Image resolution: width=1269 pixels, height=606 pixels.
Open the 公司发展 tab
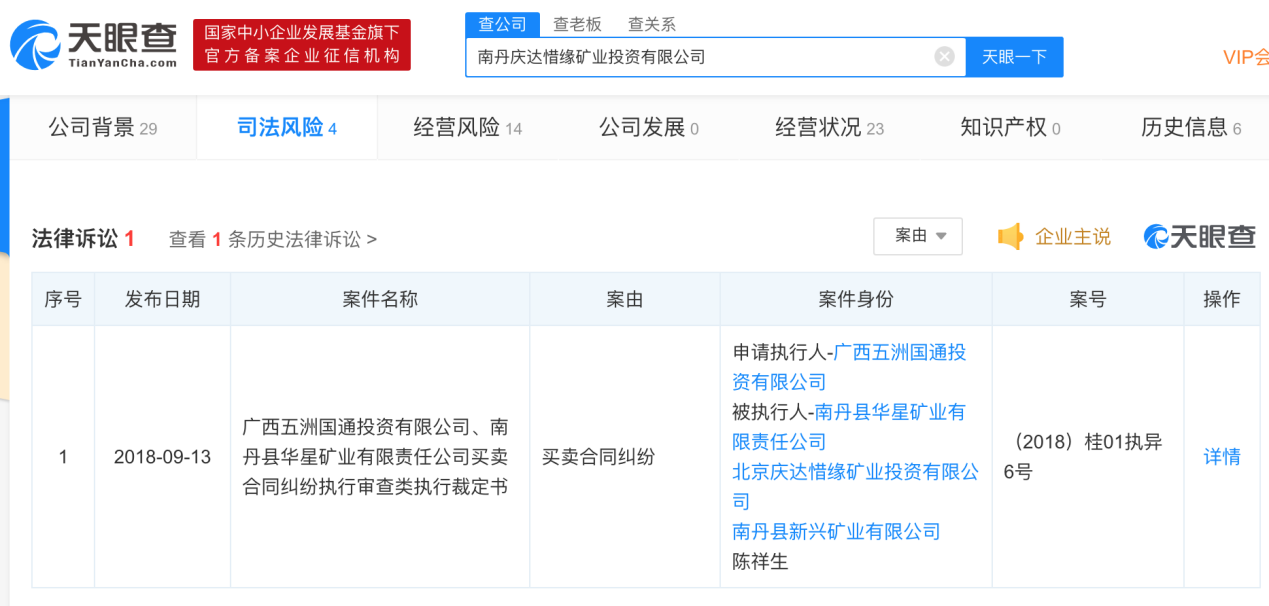(649, 128)
